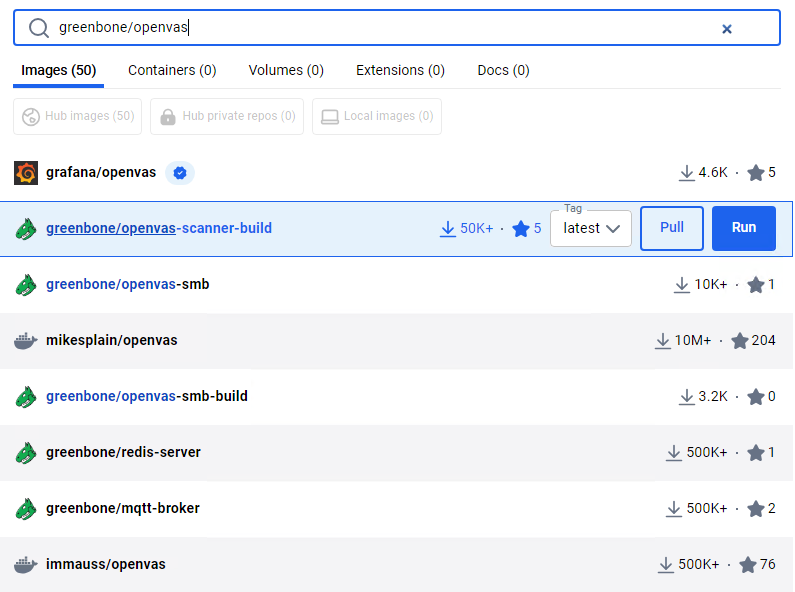Click the download icon on redis-server row
This screenshot has height=592, width=795.
674,453
